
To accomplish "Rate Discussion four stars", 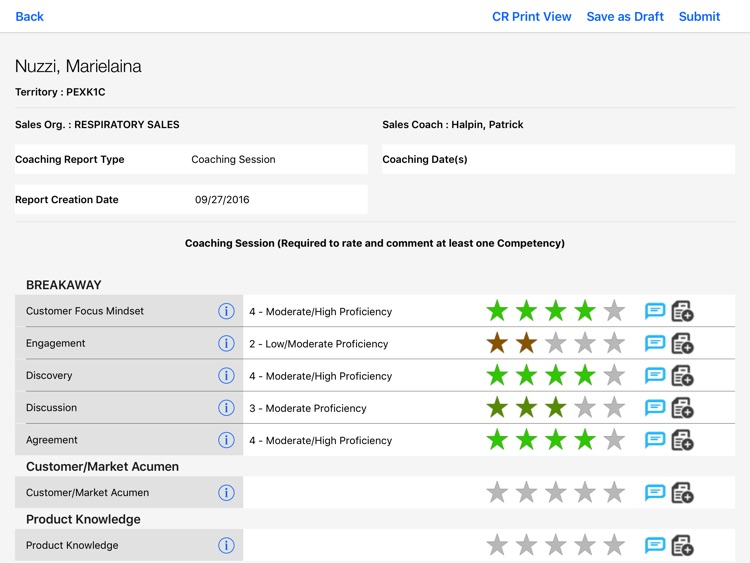I will (585, 408).
